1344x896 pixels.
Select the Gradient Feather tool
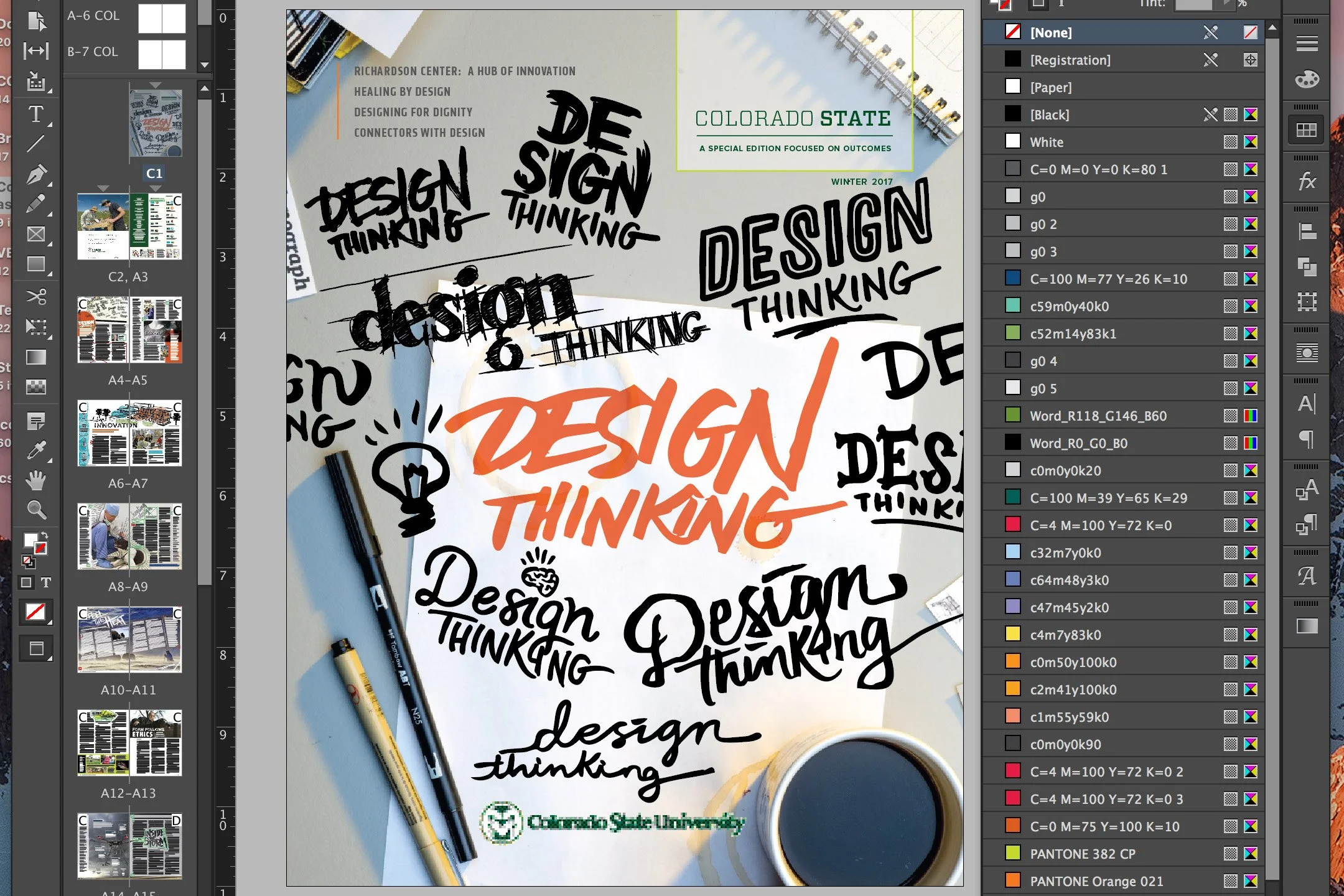coord(36,387)
